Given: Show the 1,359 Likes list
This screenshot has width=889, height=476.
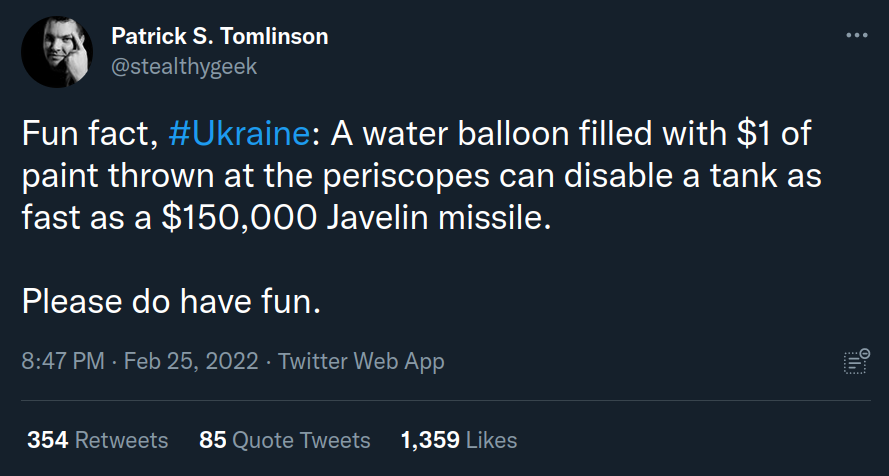Looking at the screenshot, I should [459, 440].
